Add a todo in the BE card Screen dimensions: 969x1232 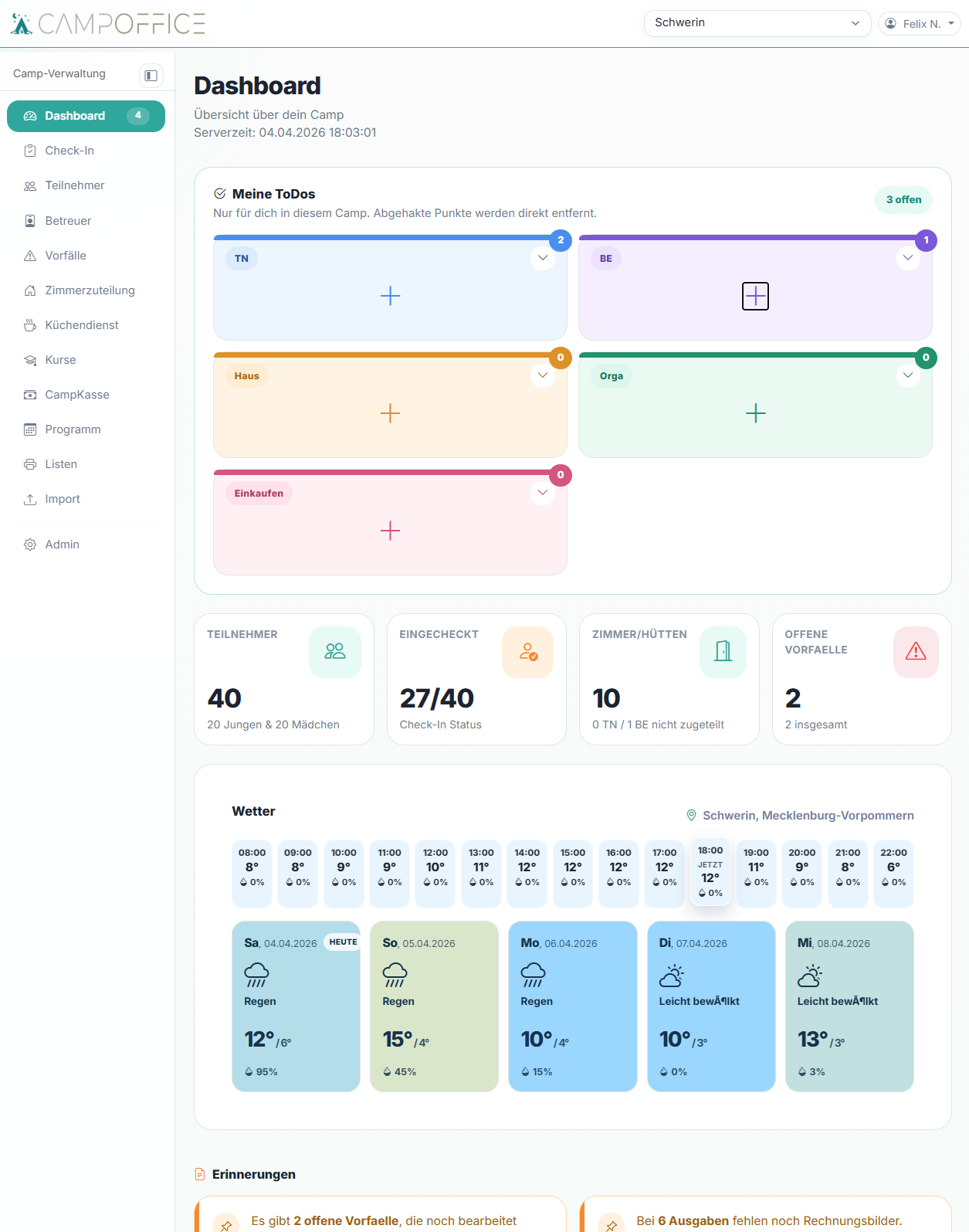755,296
